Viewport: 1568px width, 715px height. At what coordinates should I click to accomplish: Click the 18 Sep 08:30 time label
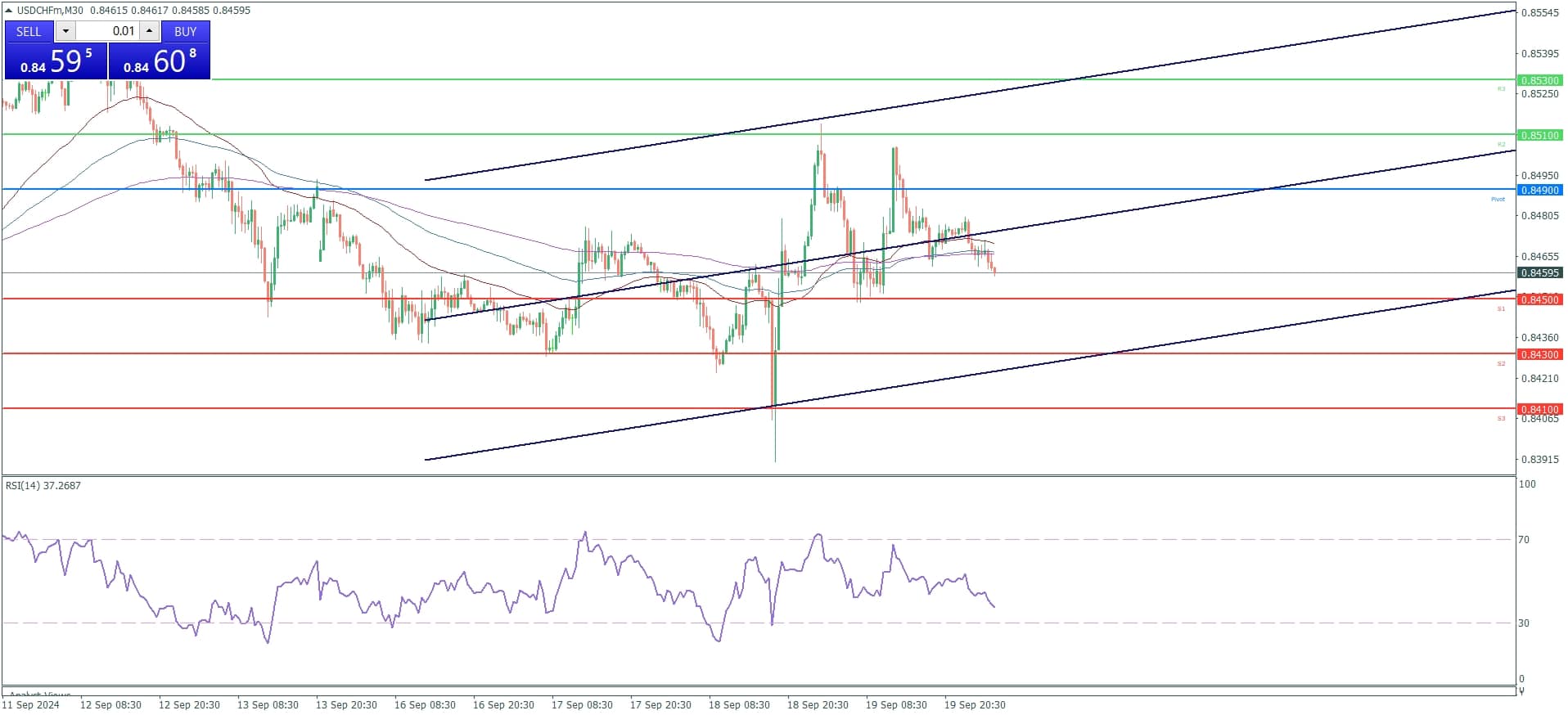click(x=739, y=704)
